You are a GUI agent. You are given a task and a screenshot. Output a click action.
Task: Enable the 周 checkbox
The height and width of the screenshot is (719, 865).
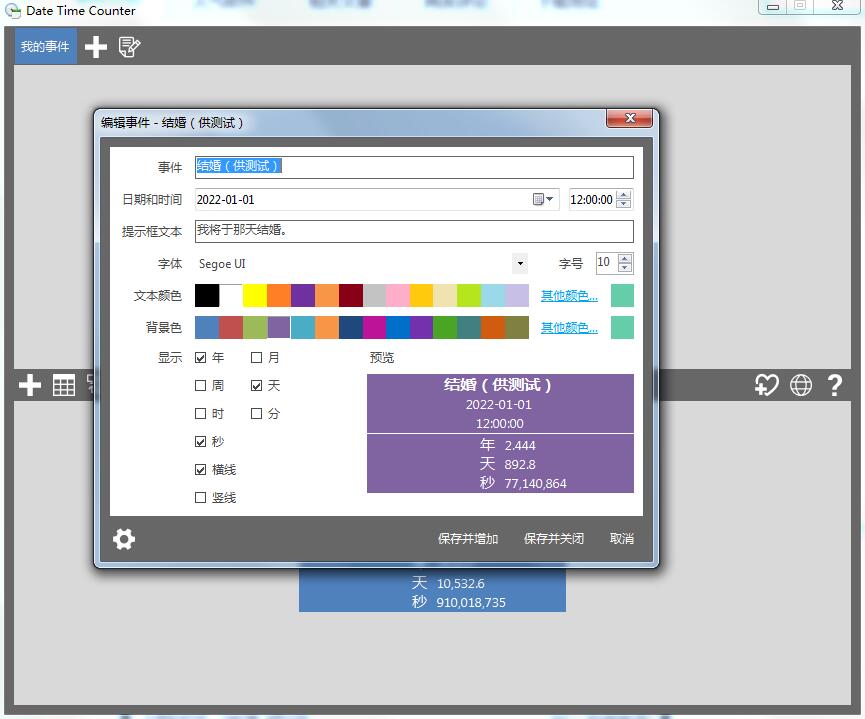[x=201, y=386]
